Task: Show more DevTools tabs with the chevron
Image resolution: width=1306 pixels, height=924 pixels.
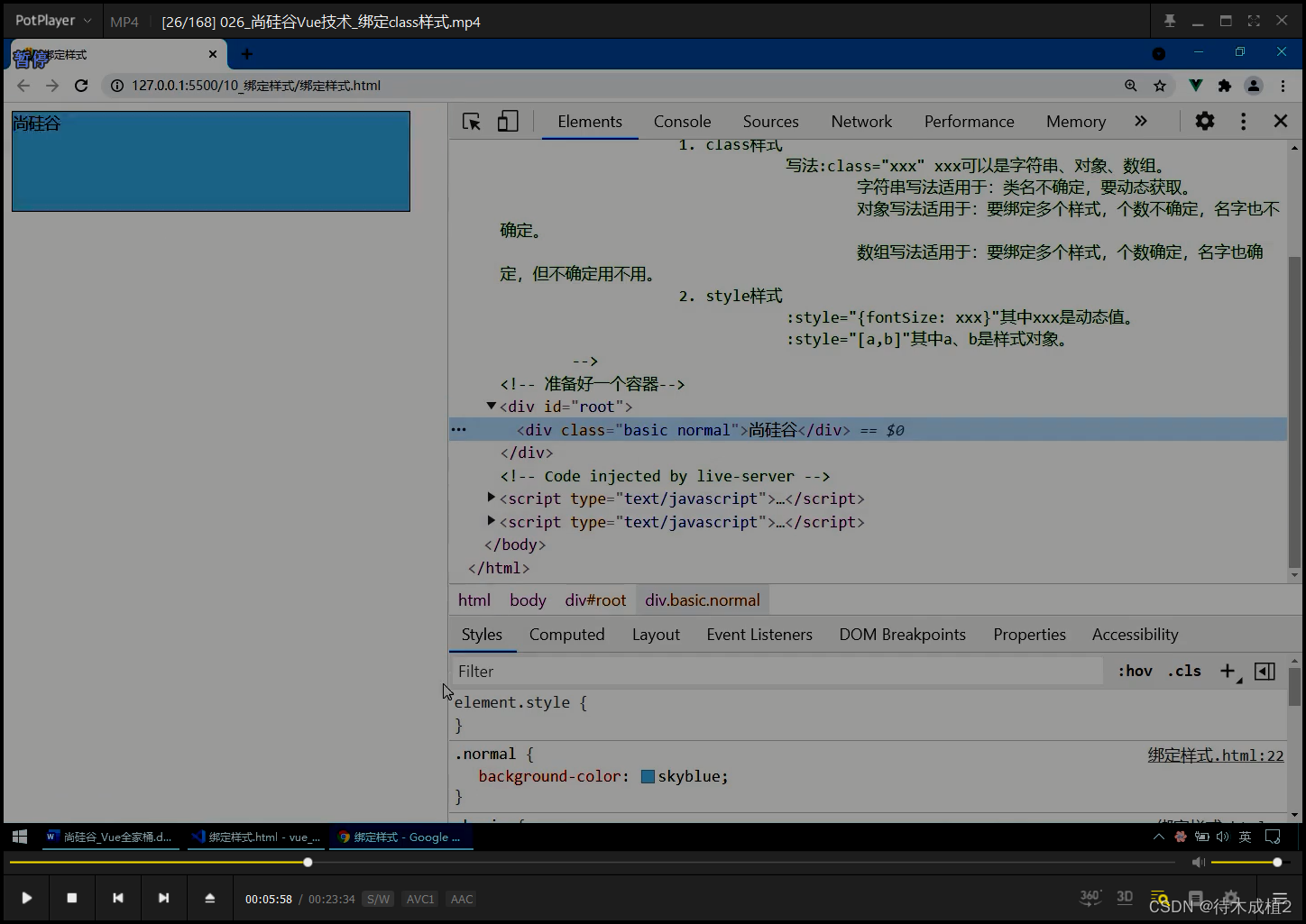Action: click(x=1141, y=121)
